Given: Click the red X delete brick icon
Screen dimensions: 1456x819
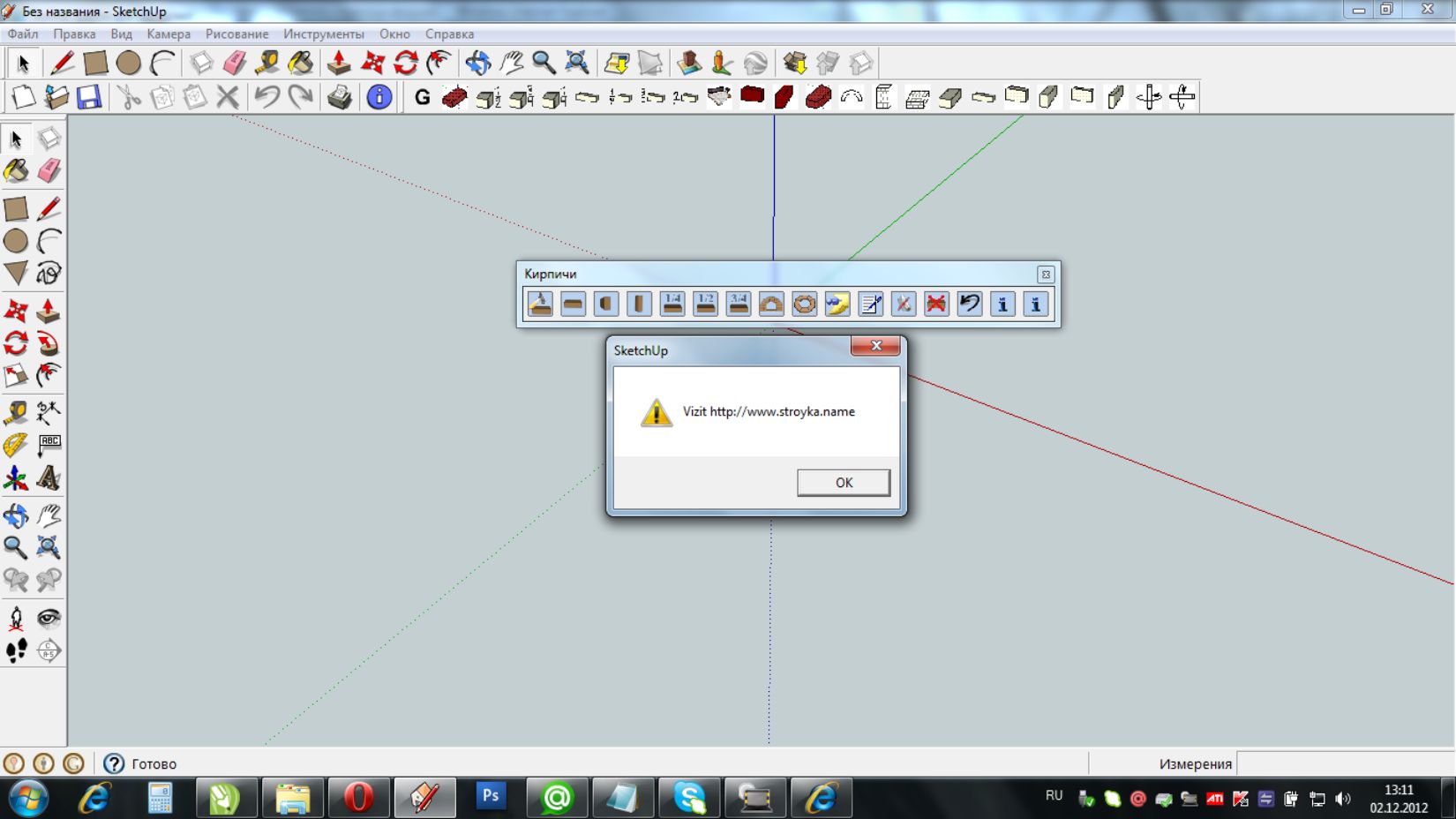Looking at the screenshot, I should [936, 304].
